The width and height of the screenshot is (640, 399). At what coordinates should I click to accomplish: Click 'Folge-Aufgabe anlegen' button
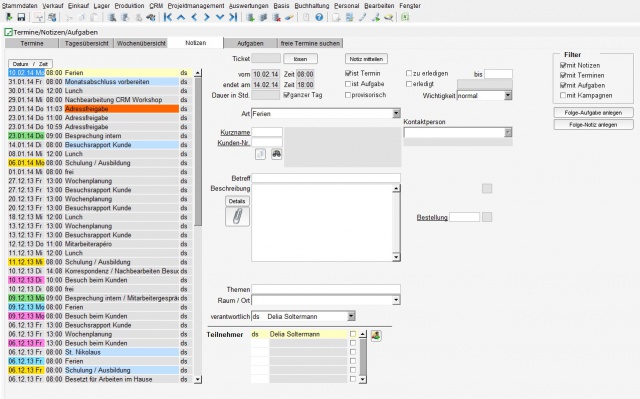click(593, 113)
